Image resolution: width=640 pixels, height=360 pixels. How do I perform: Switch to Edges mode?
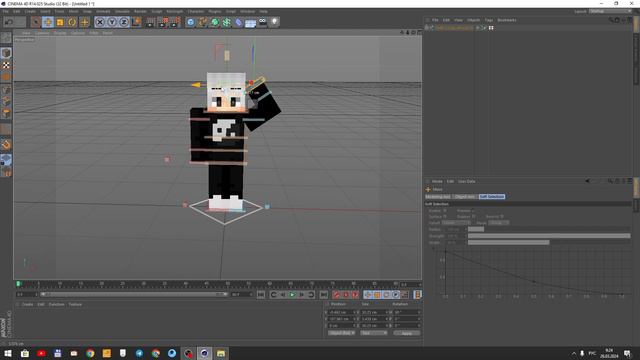pyautogui.click(x=6, y=101)
